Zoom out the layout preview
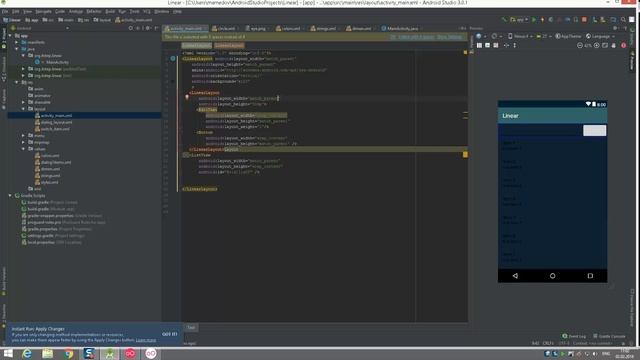Screen dimensions: 640x360 [580, 45]
